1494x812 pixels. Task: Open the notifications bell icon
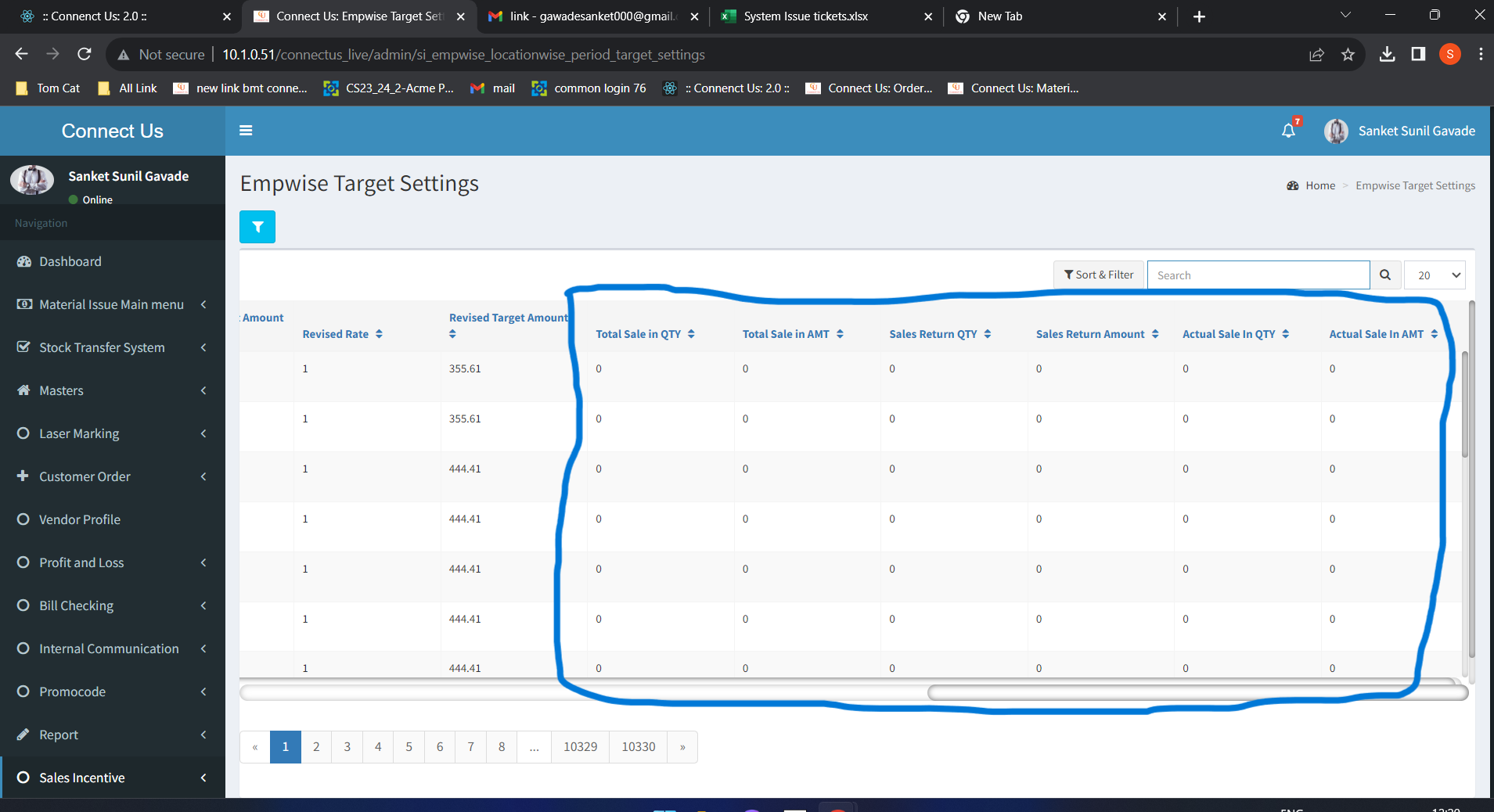point(1288,131)
